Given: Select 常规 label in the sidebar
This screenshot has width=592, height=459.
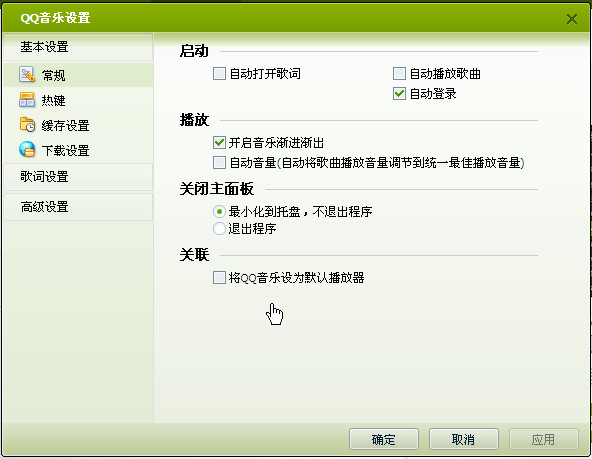Looking at the screenshot, I should pos(54,75).
